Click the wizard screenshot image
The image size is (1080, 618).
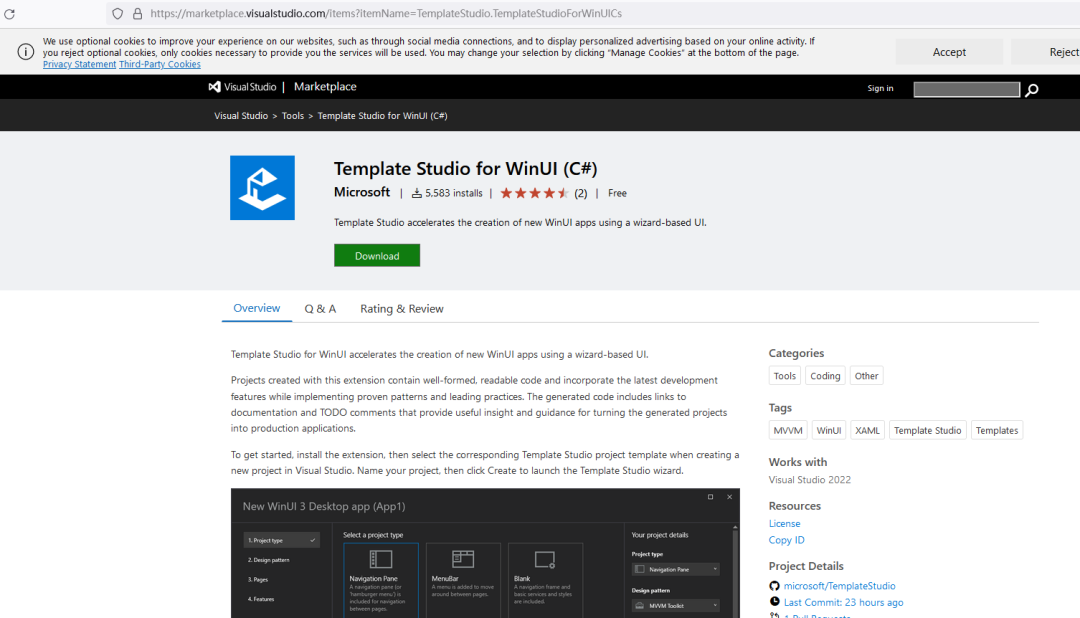[x=486, y=553]
